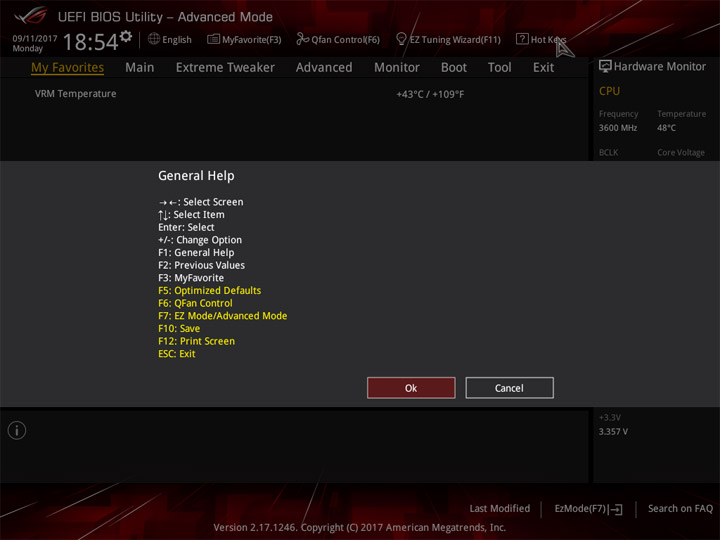Click the +3.3V label
720x540 pixels.
coord(610,417)
